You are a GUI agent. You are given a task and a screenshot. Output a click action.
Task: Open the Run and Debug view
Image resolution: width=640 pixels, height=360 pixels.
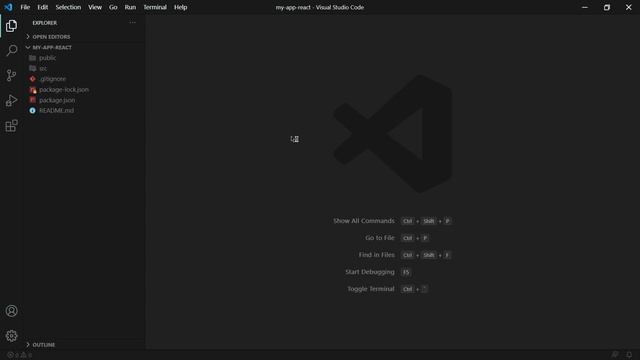point(11,100)
